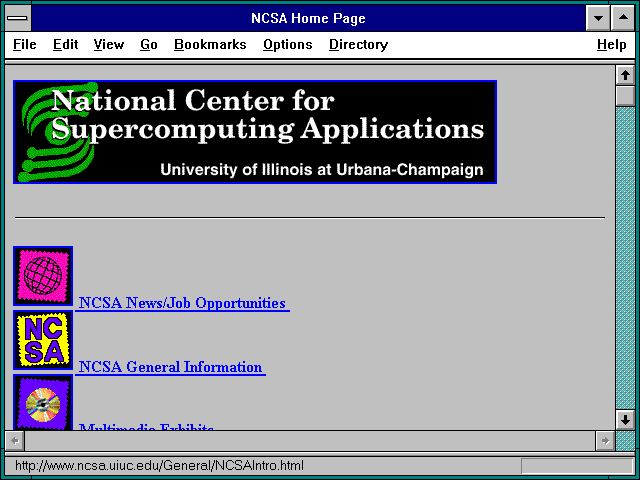Maximize the NCSA Home Page window

(x=623, y=18)
